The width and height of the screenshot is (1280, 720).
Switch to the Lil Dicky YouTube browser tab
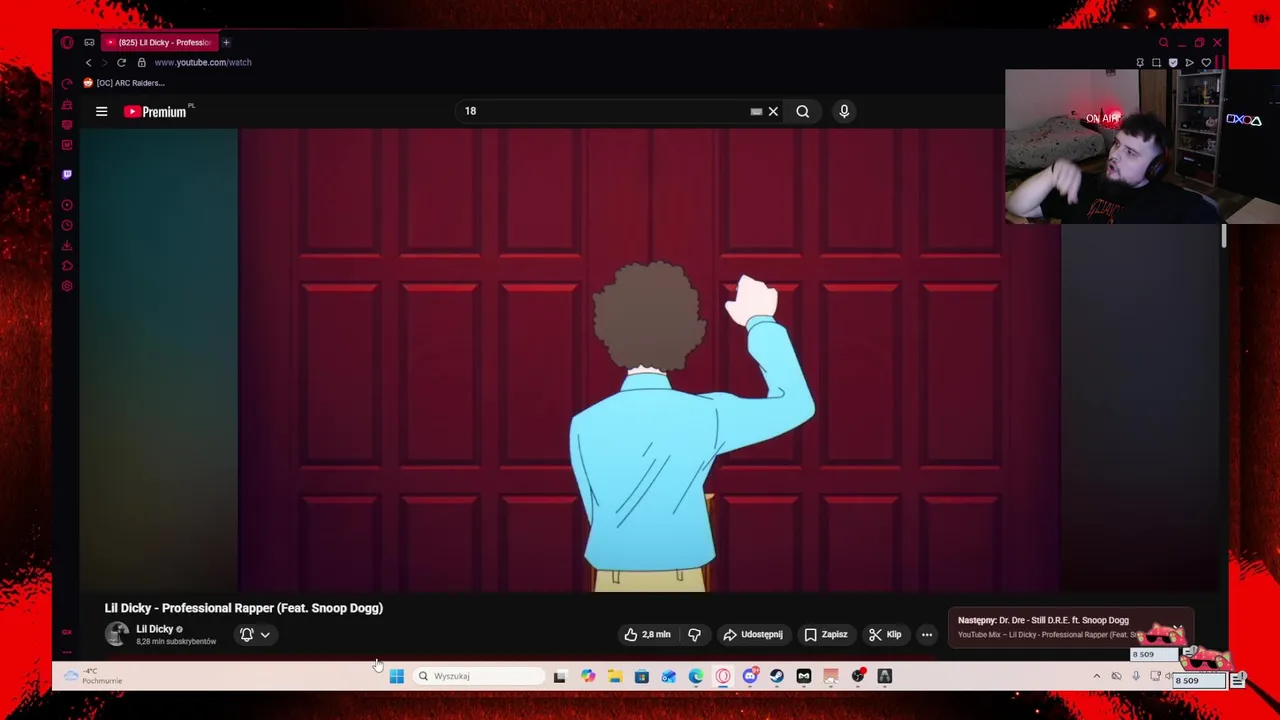click(x=160, y=42)
